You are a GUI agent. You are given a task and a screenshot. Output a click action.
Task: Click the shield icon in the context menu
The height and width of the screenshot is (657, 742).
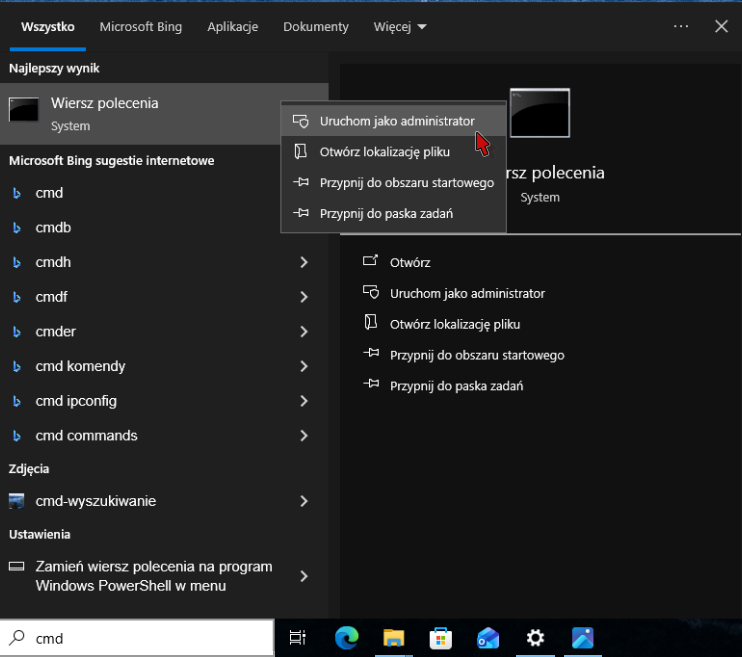tap(300, 121)
